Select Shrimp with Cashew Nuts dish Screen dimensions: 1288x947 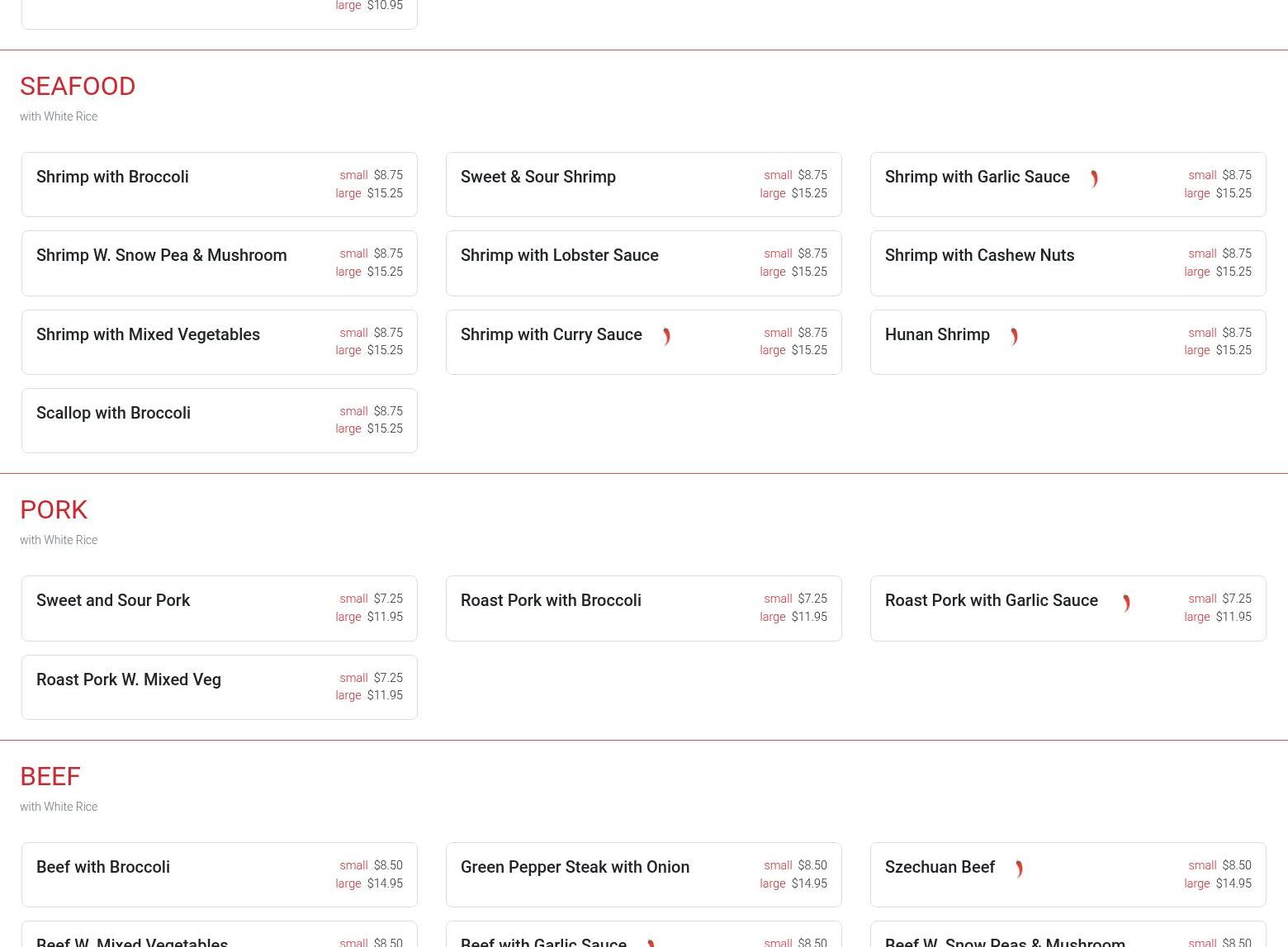(979, 255)
